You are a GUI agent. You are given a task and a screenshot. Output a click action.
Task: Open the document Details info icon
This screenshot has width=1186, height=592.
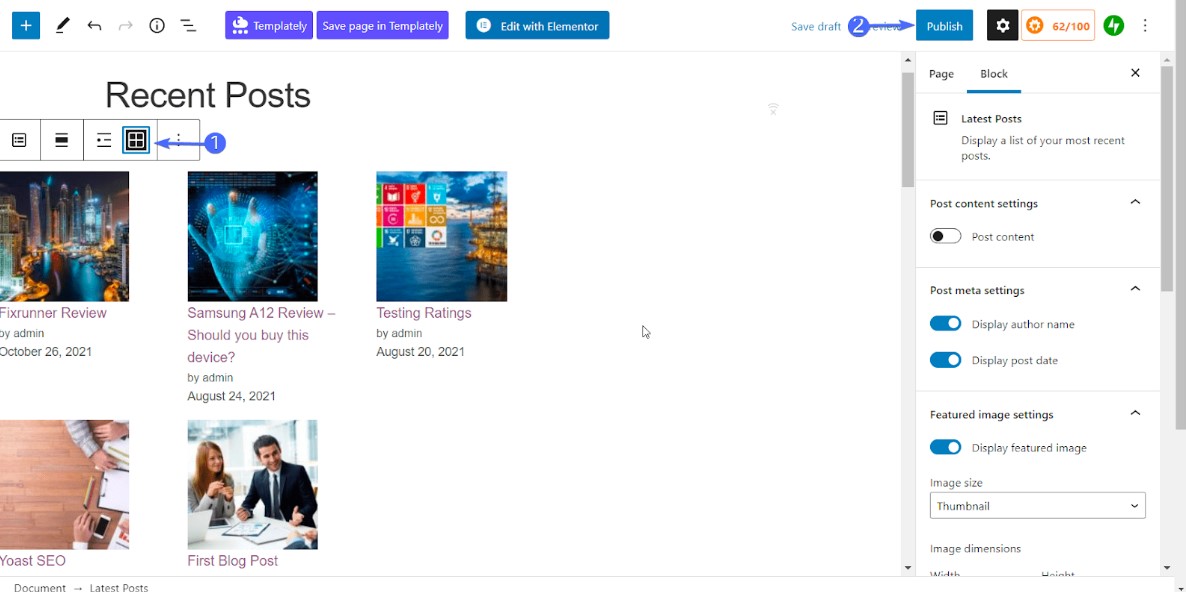(157, 26)
